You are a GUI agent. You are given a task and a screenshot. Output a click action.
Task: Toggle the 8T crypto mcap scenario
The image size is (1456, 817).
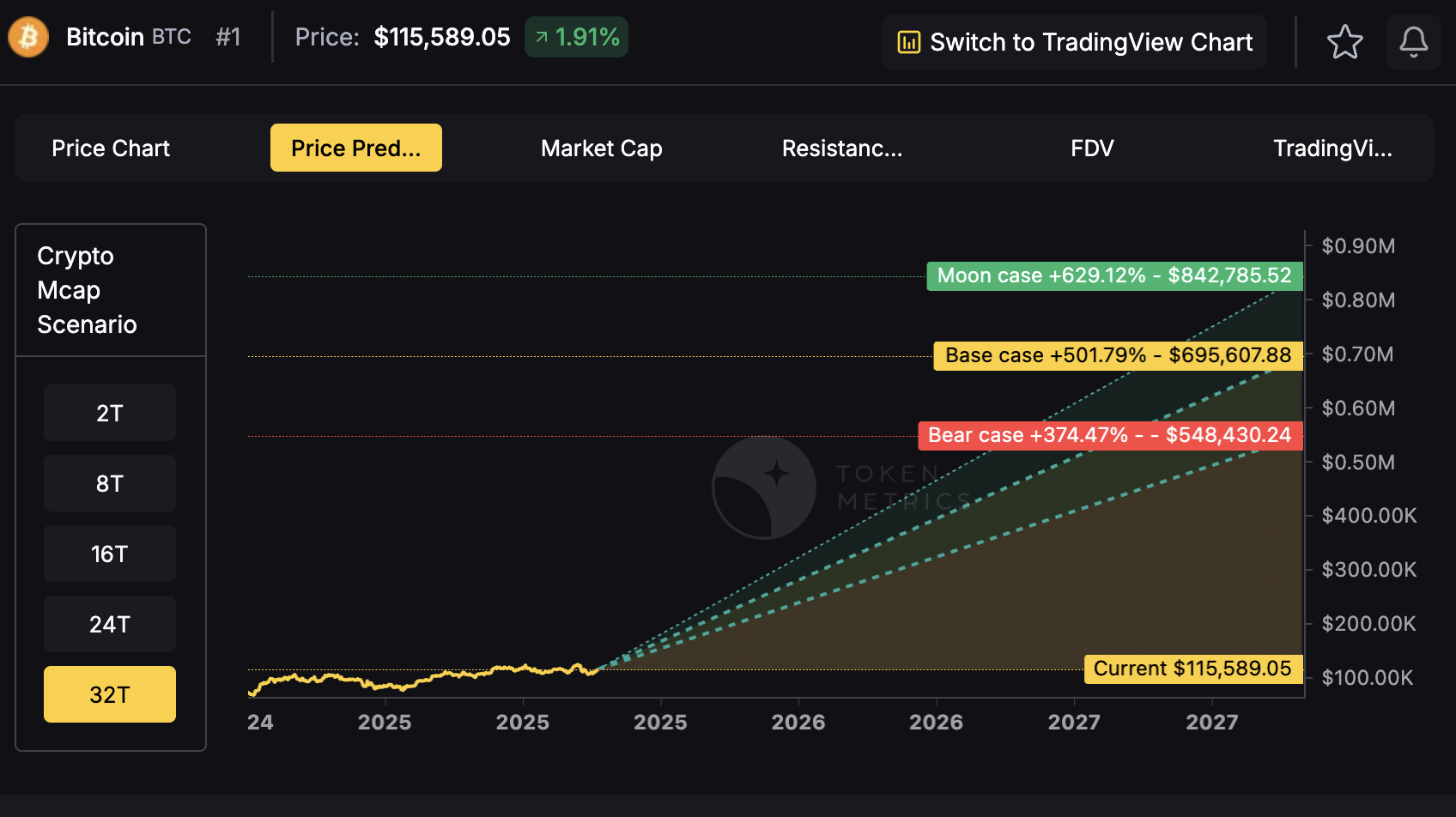[x=109, y=483]
